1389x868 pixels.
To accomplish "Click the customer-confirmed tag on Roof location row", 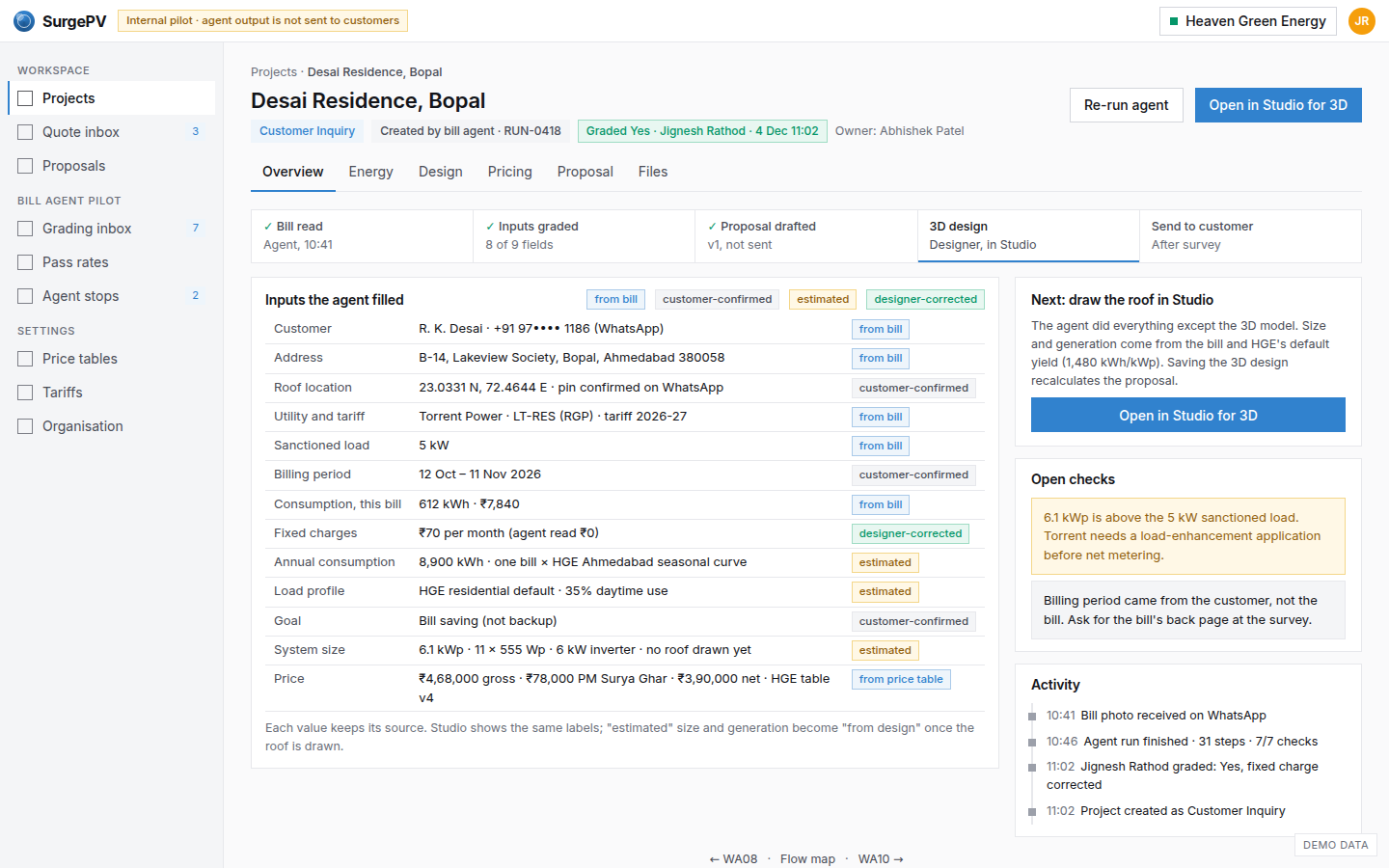I will click(x=913, y=389).
